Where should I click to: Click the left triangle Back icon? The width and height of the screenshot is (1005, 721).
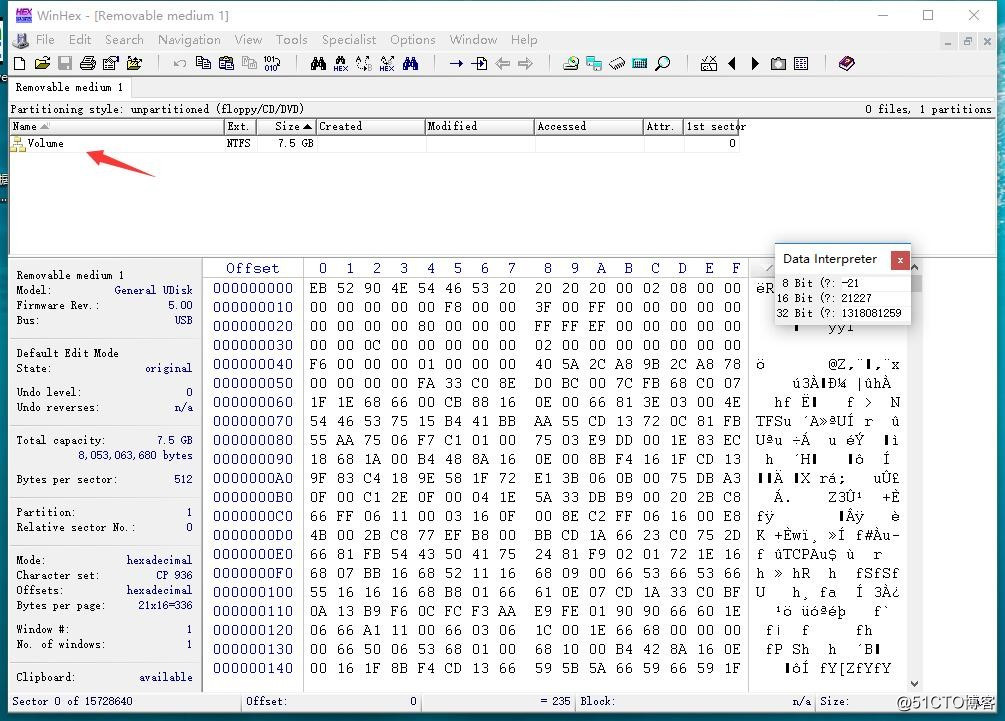(732, 63)
